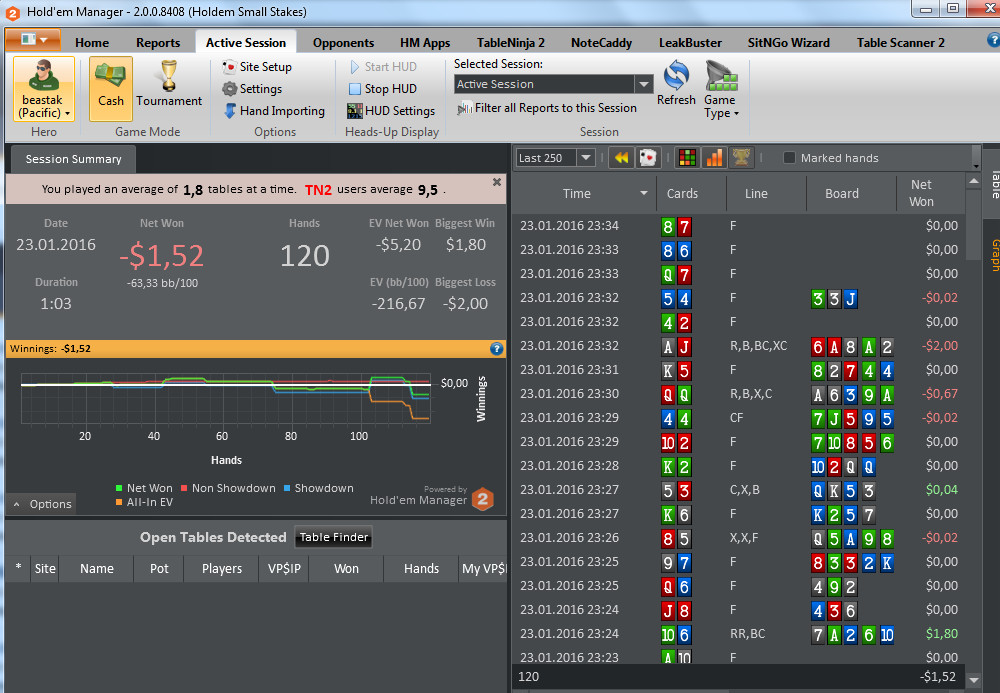Click the Start HUD button
The width and height of the screenshot is (1000, 693).
(383, 67)
